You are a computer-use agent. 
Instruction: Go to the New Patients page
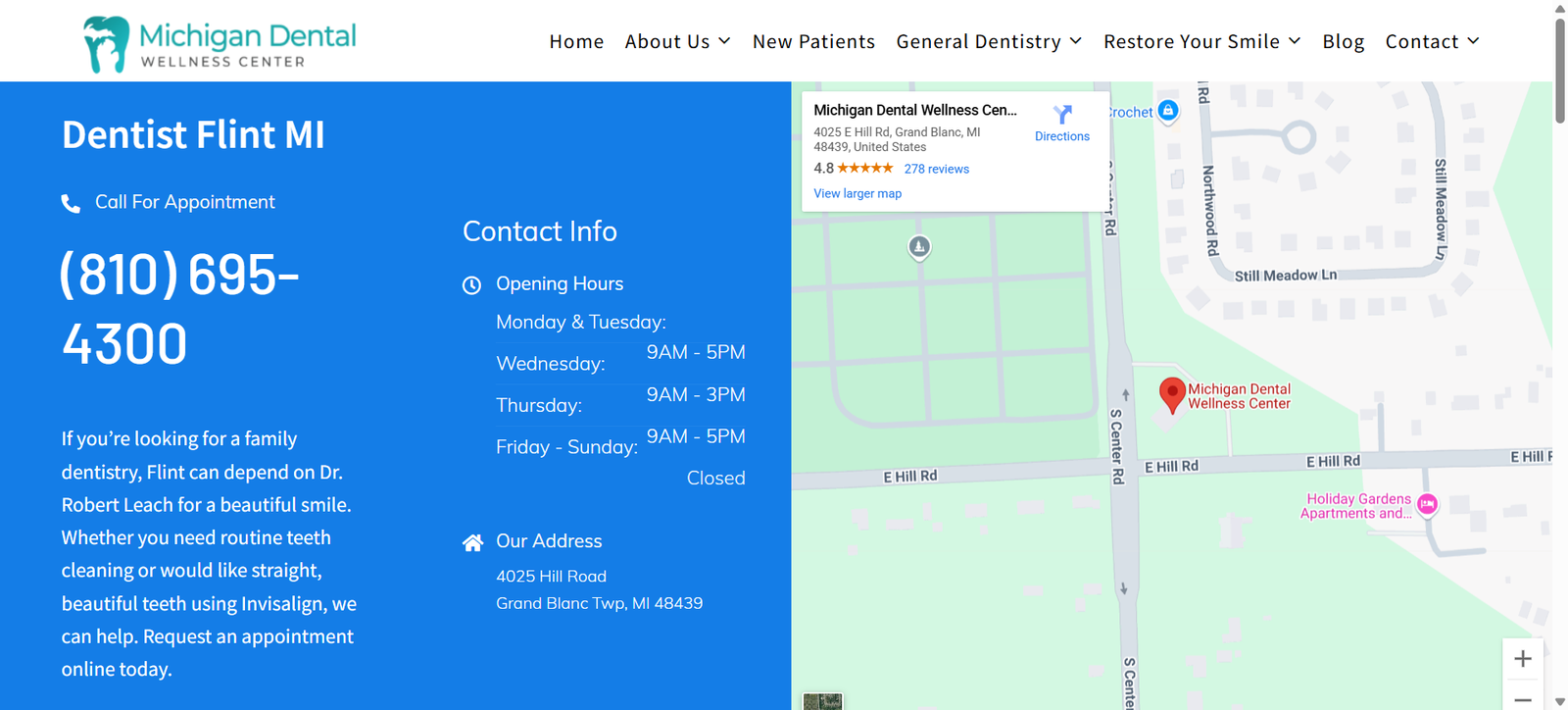tap(813, 41)
